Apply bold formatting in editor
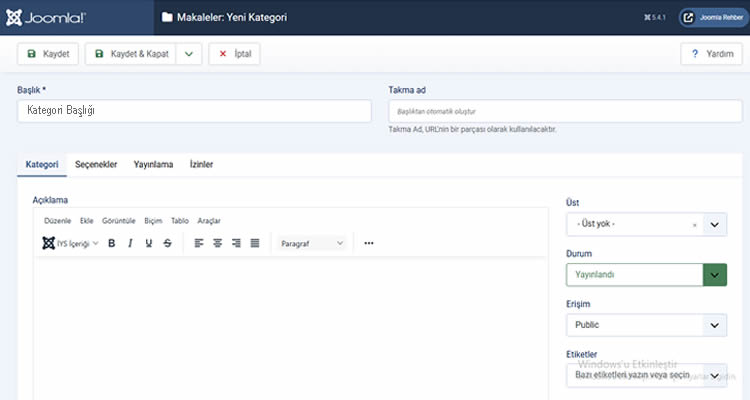Viewport: 750px width, 400px height. pos(111,243)
